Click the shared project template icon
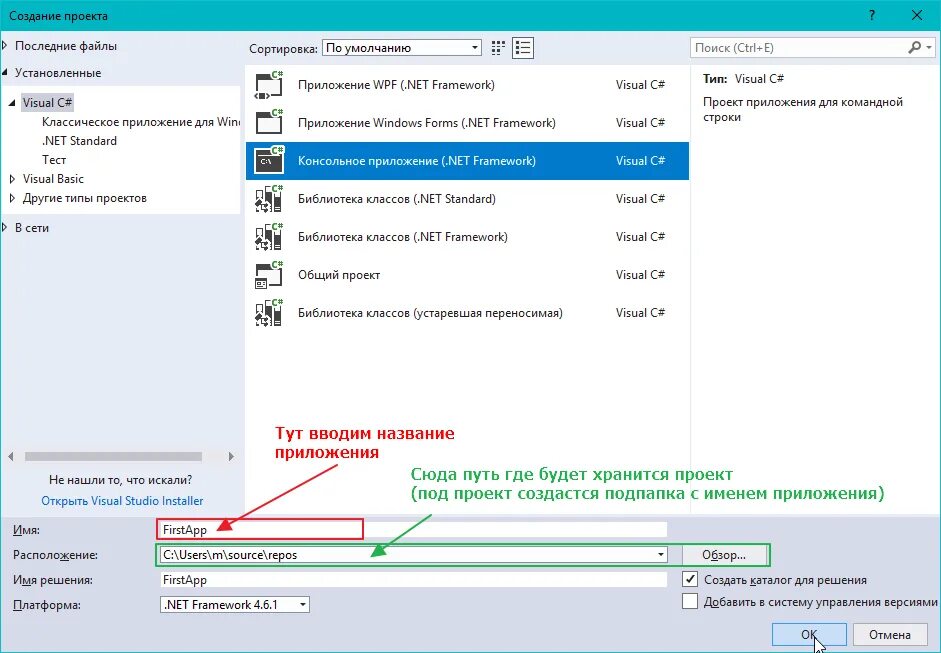 pos(269,275)
